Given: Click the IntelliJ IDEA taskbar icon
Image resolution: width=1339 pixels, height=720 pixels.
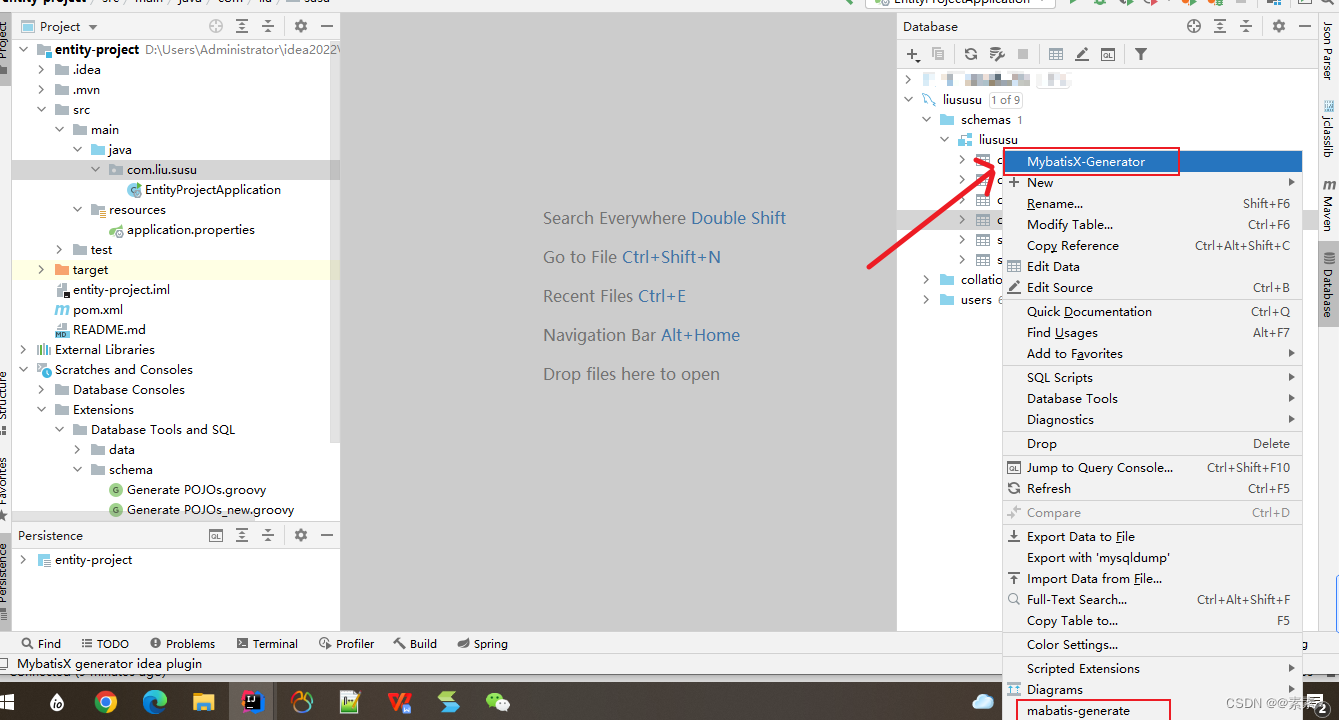Looking at the screenshot, I should pos(253,702).
